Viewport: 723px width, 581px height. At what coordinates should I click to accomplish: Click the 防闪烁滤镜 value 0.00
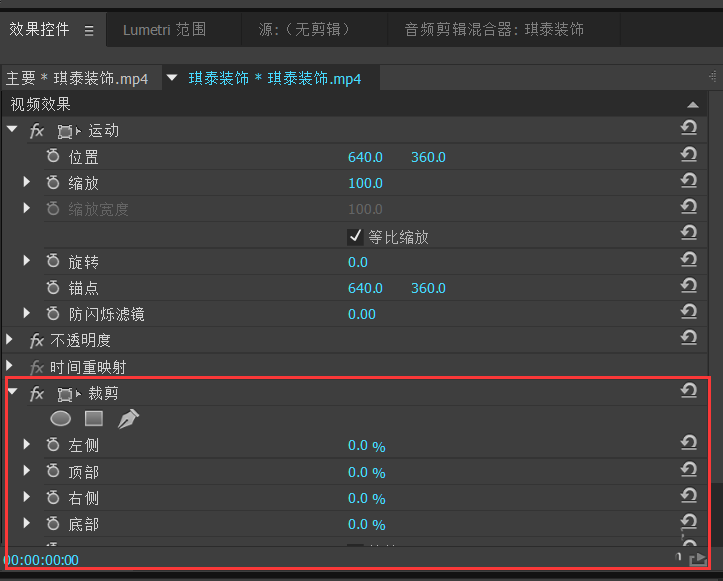point(362,314)
